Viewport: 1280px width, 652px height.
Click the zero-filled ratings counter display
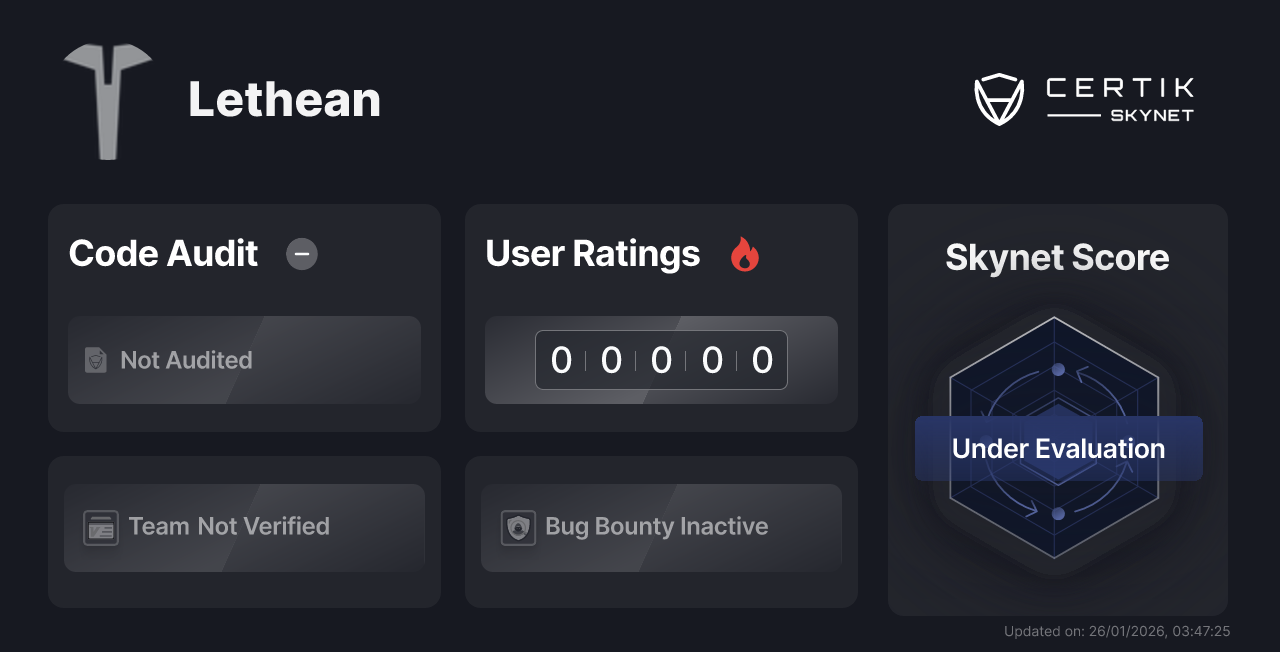pyautogui.click(x=661, y=360)
